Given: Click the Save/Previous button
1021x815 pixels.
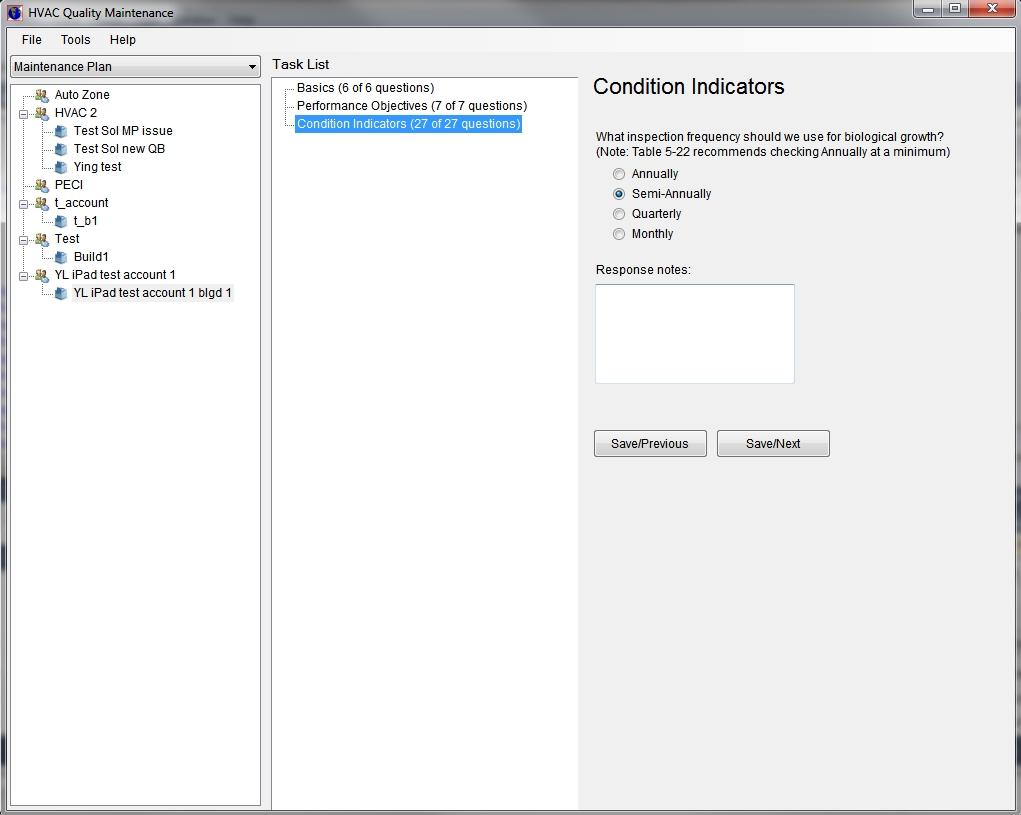Looking at the screenshot, I should click(x=650, y=443).
